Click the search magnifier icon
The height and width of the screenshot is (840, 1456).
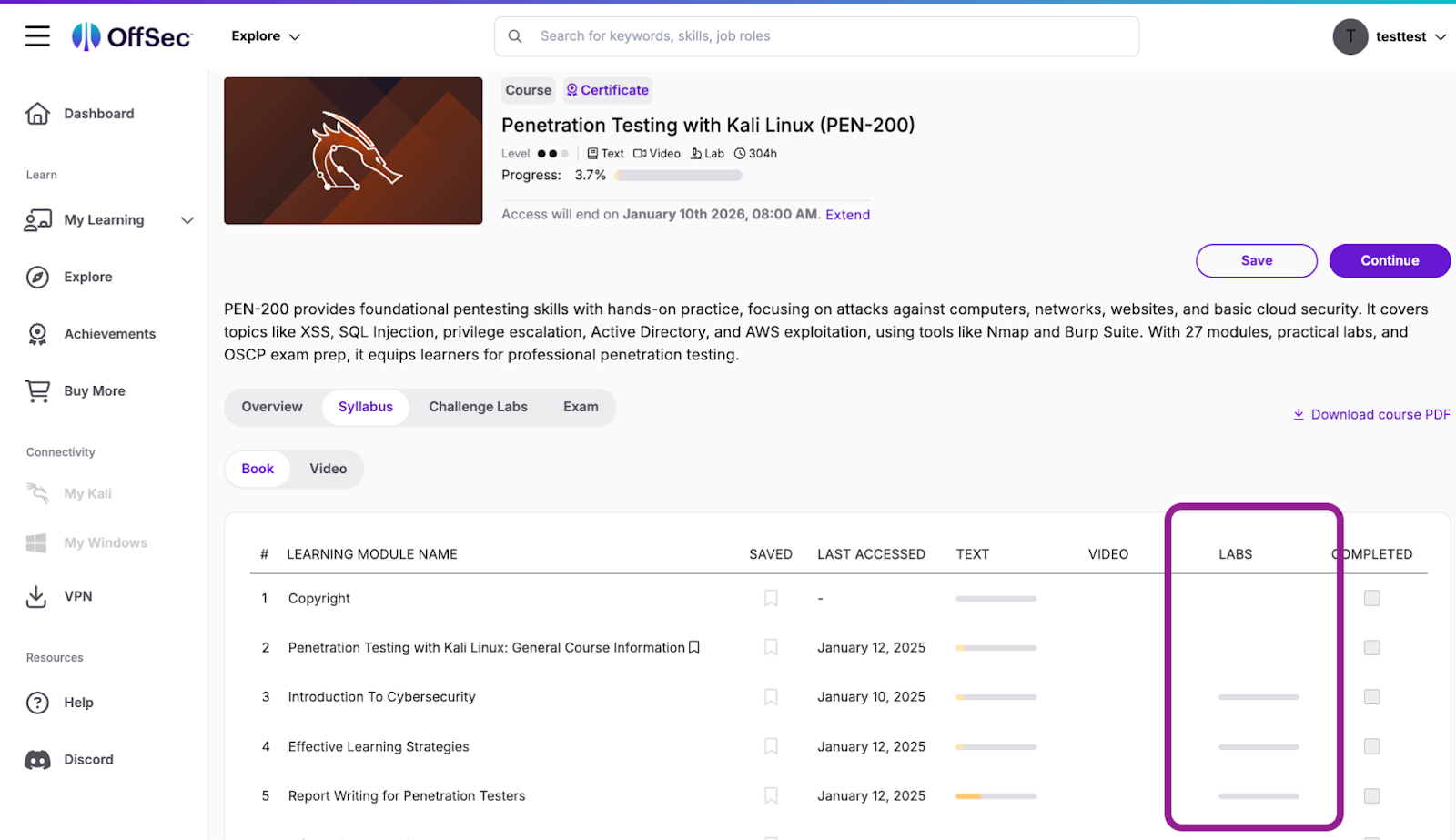tap(515, 36)
